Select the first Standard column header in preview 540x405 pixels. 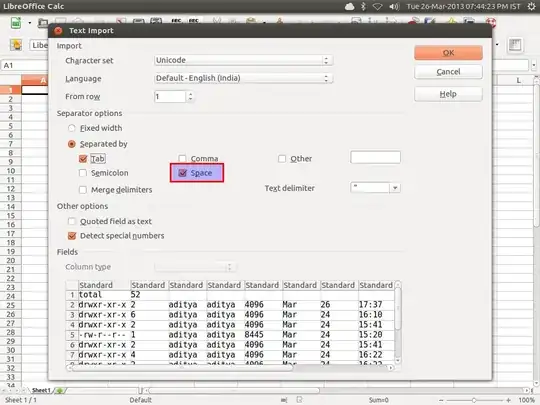[x=104, y=285]
